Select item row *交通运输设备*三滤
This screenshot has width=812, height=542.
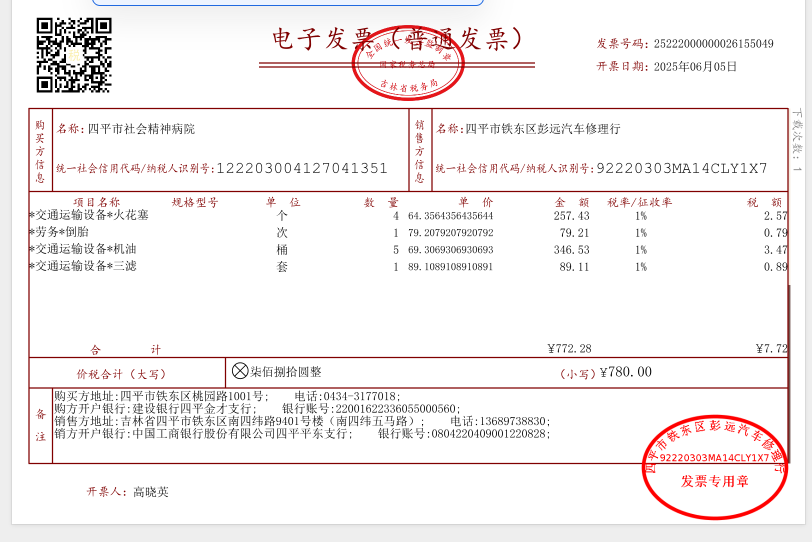[x=409, y=267]
